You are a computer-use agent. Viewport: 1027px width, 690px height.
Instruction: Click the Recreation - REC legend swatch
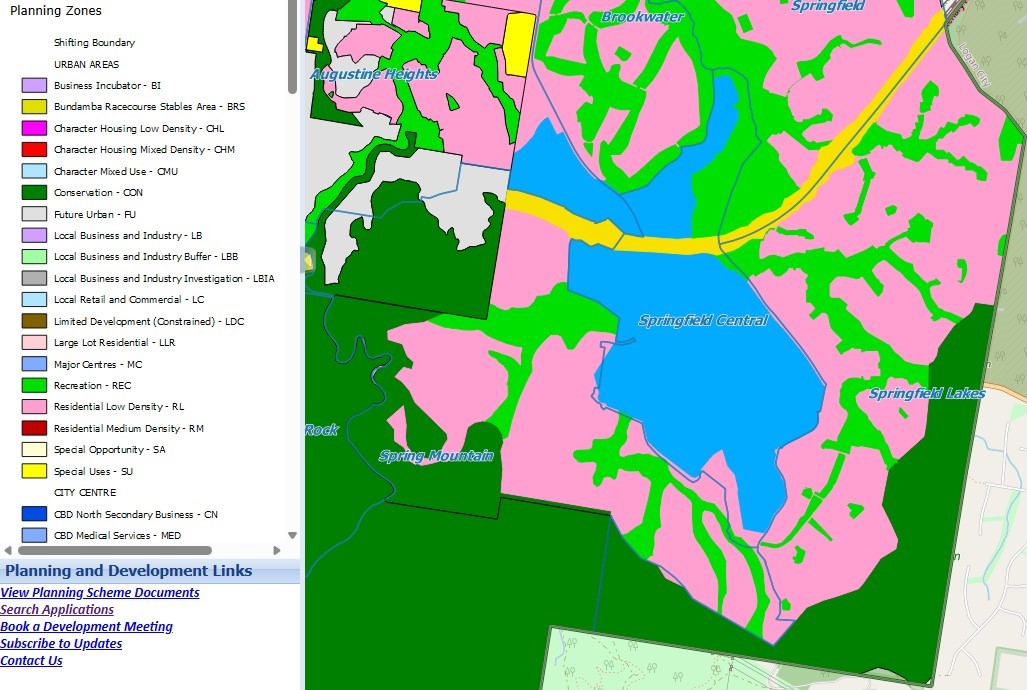34,386
